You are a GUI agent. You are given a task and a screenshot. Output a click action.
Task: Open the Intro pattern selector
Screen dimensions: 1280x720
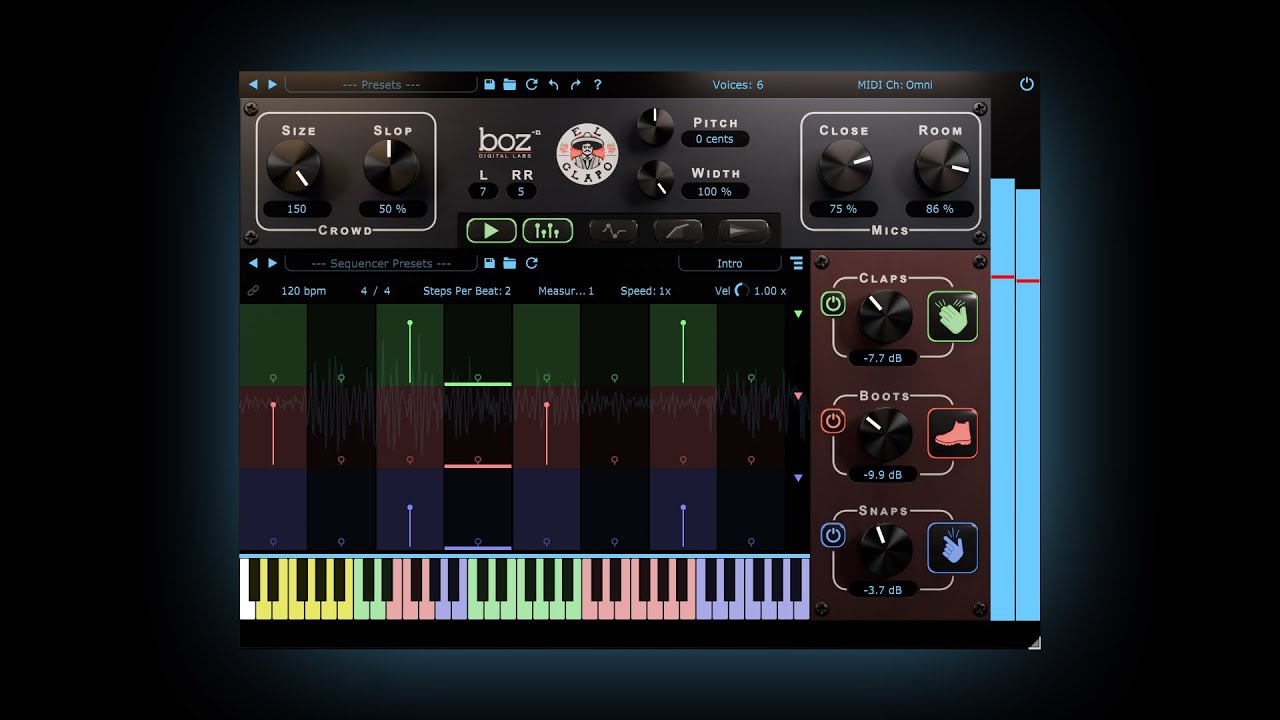[730, 263]
